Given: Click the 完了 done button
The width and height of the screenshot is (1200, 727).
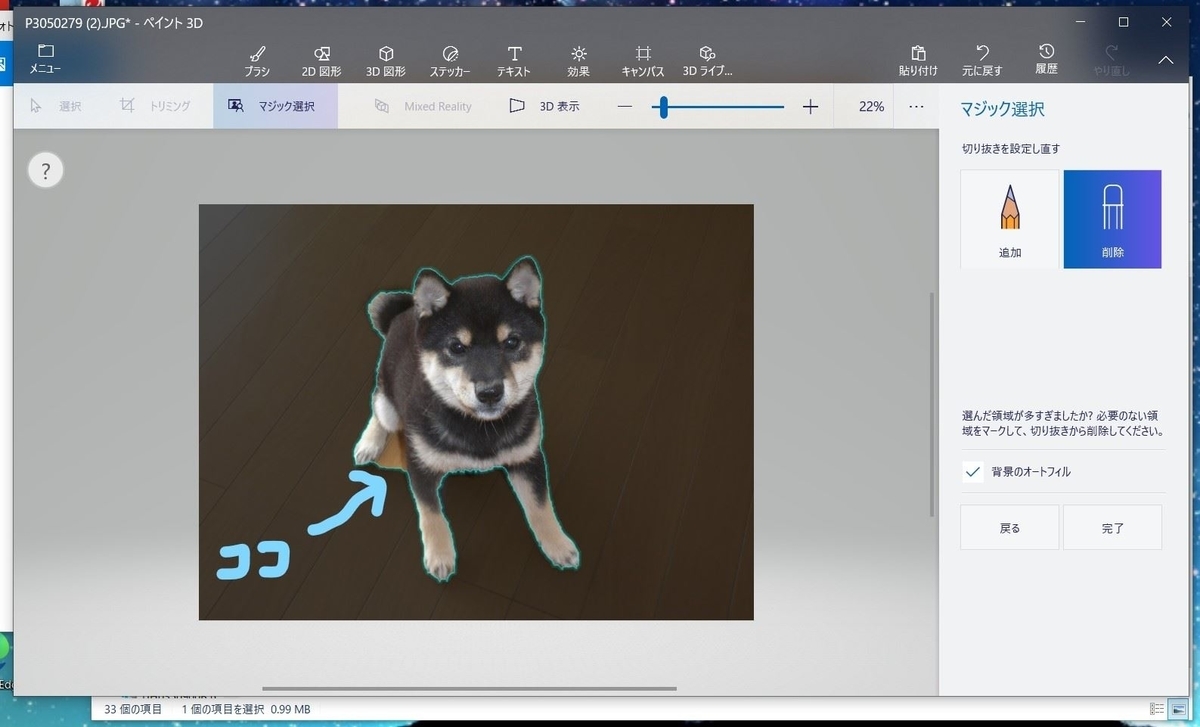Looking at the screenshot, I should coord(1112,527).
